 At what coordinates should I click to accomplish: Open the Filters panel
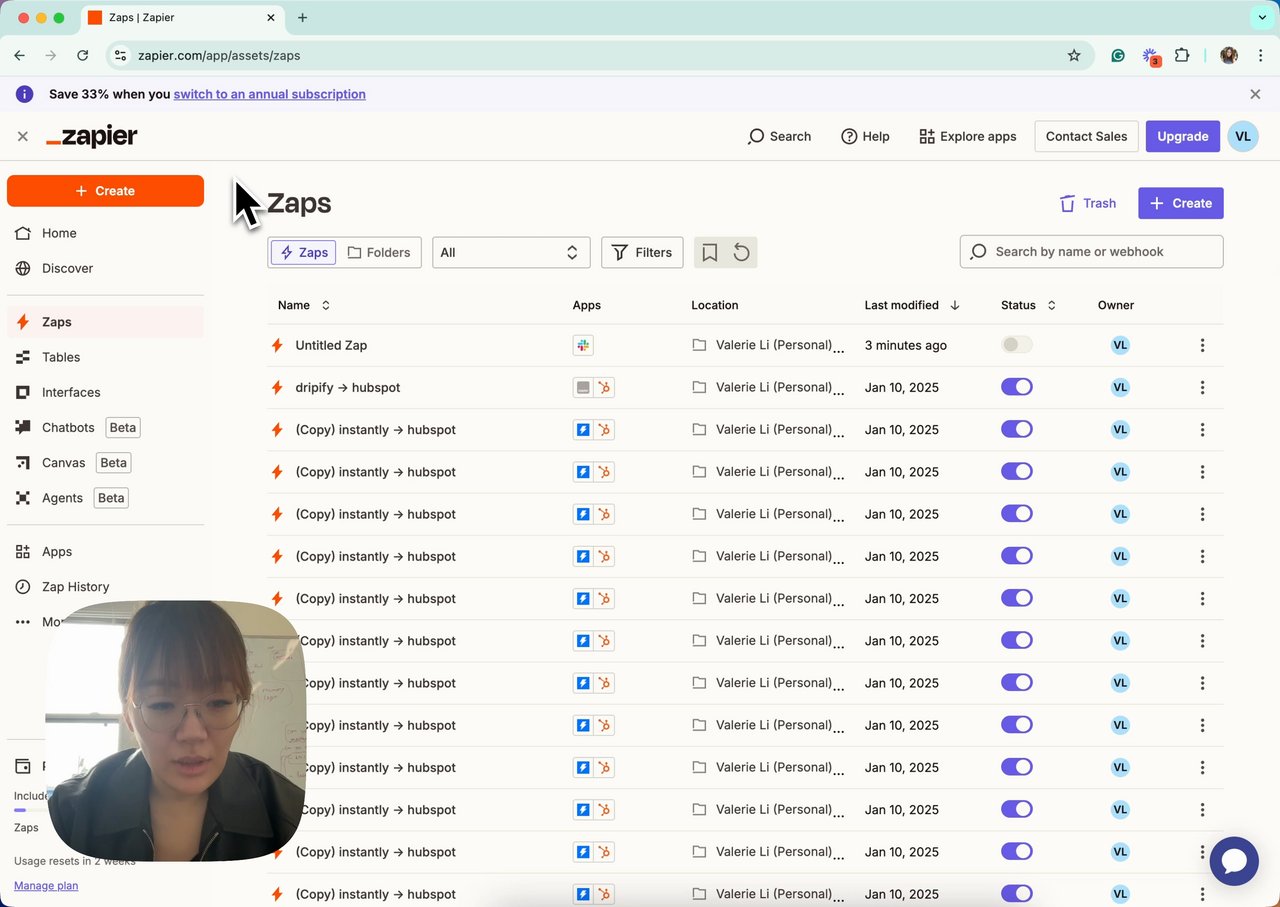click(642, 253)
